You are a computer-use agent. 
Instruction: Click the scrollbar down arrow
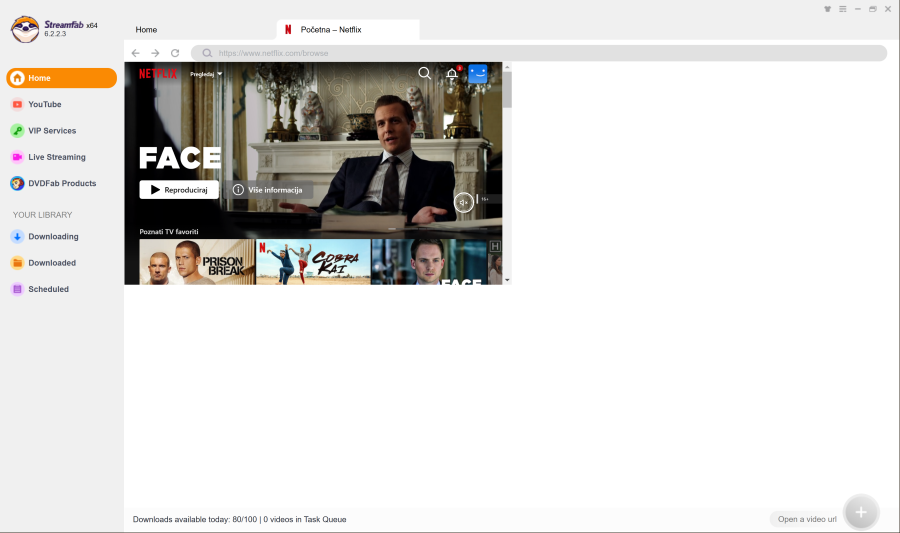point(507,280)
